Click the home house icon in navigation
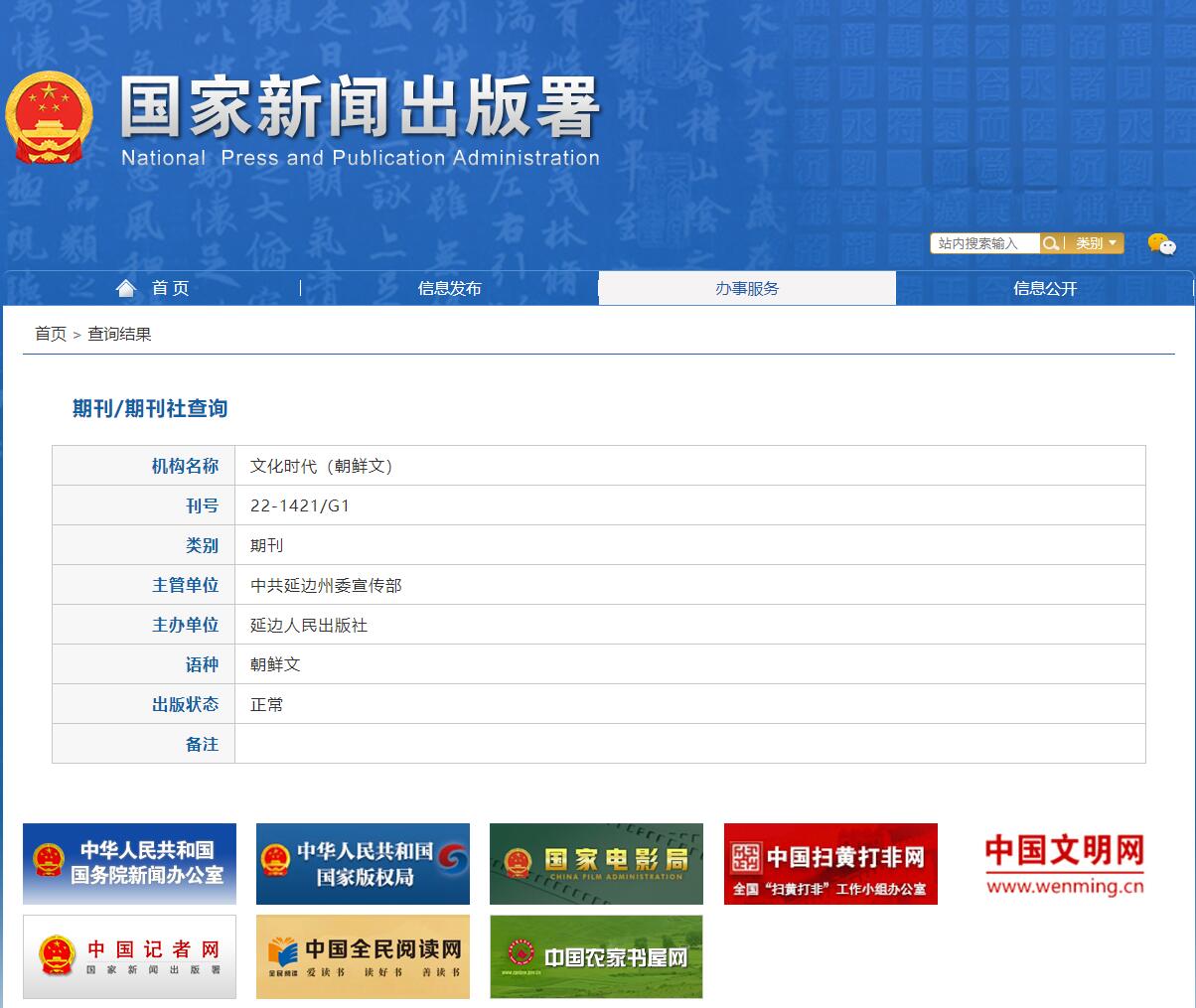Image resolution: width=1196 pixels, height=1008 pixels. click(126, 288)
